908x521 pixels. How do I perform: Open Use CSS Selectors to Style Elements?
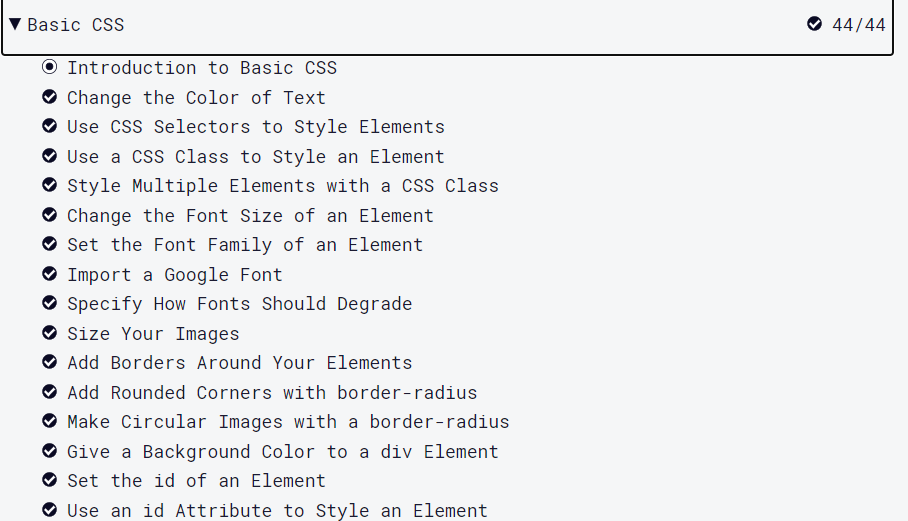coord(256,127)
